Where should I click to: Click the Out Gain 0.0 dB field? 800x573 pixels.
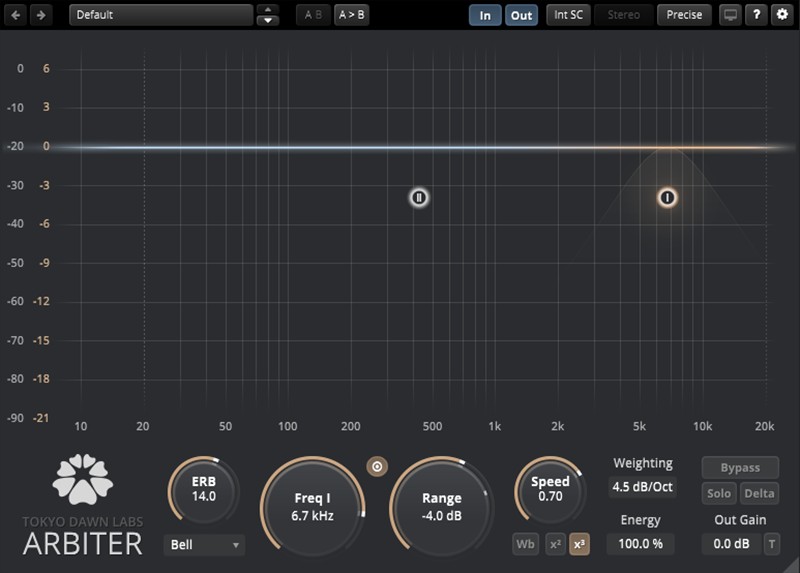(x=731, y=544)
